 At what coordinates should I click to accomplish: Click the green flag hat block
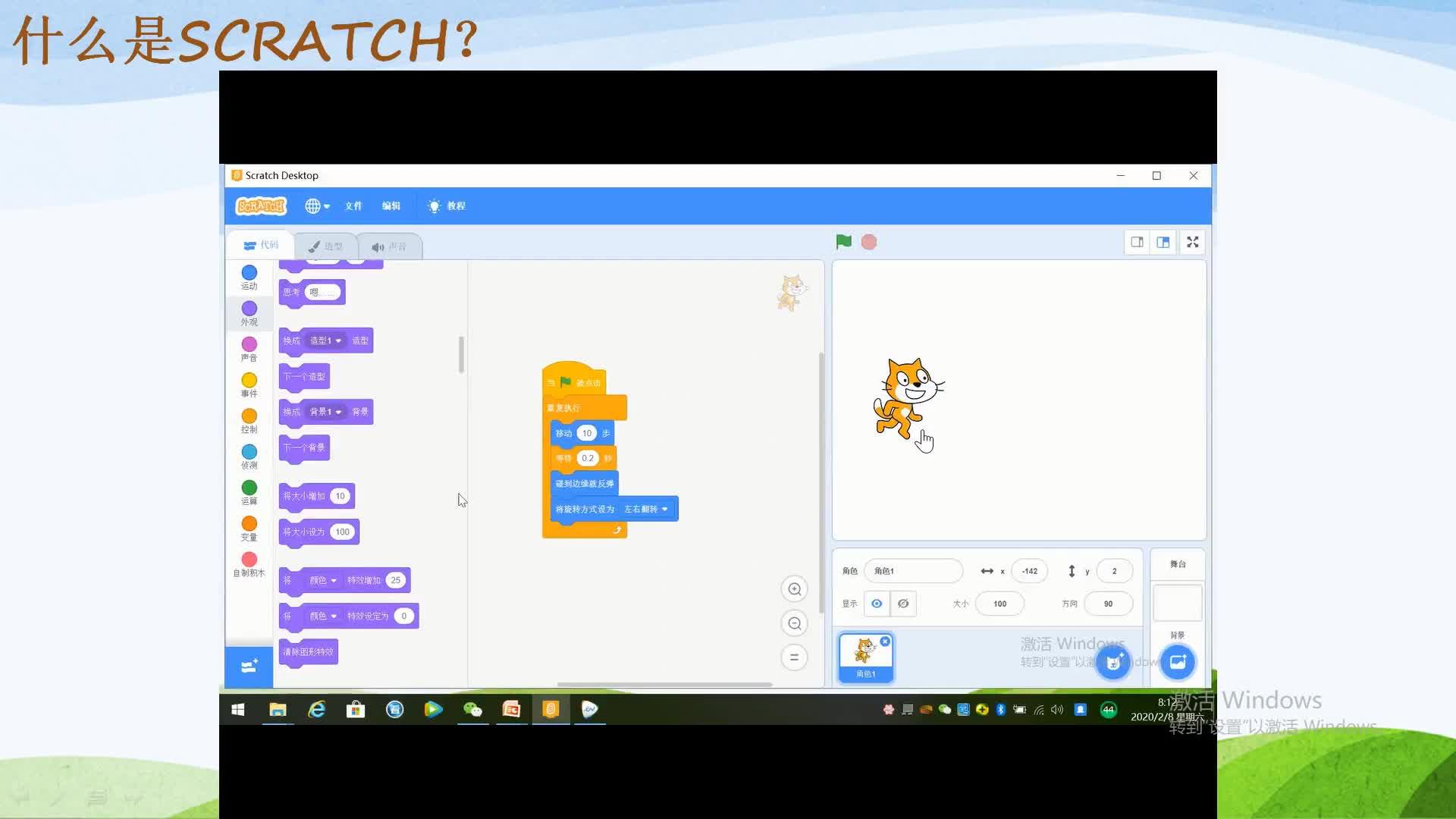[574, 382]
